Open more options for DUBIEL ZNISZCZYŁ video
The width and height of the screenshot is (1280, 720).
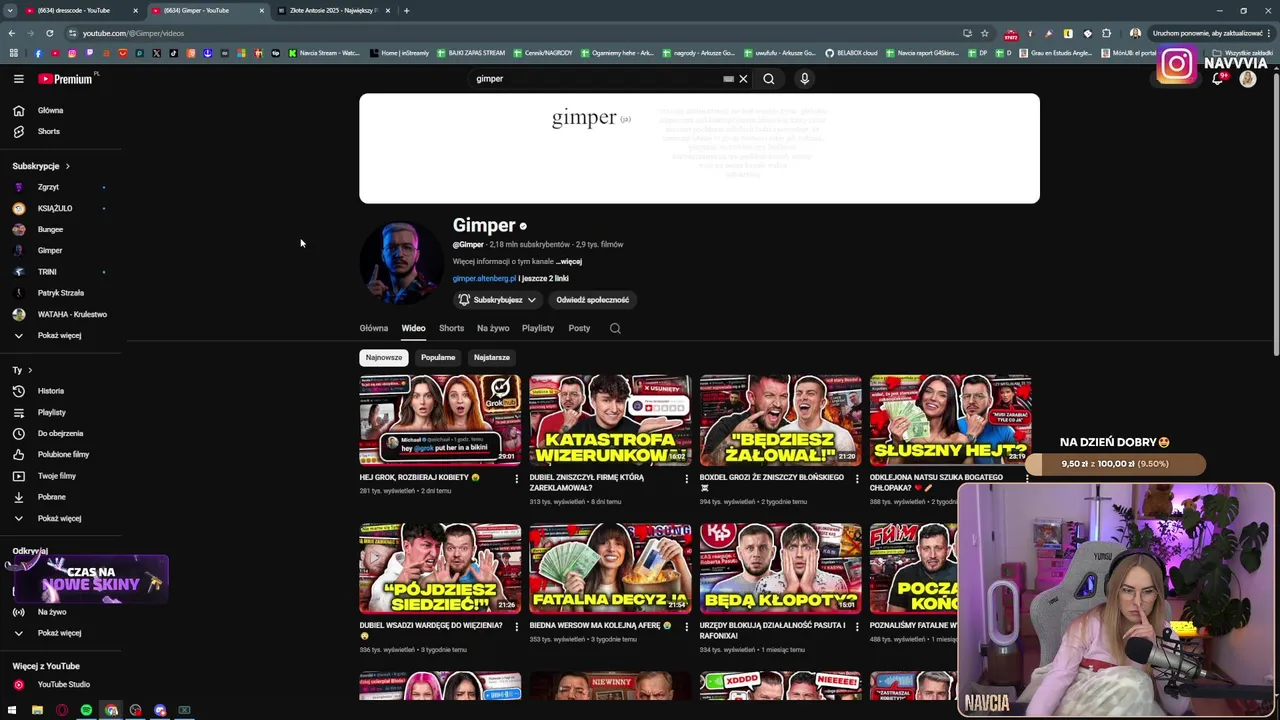686,479
